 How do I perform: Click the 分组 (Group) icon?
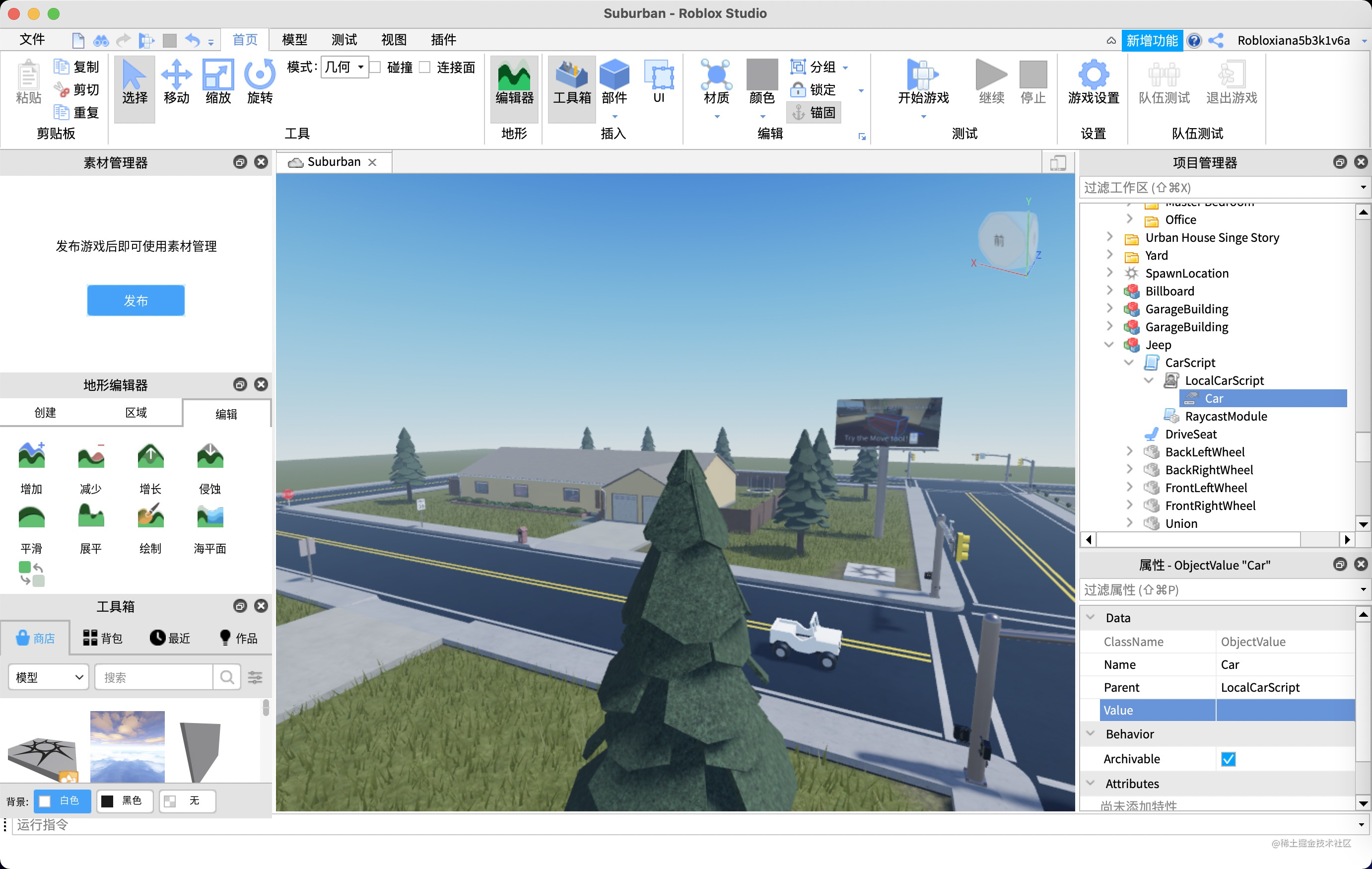click(797, 67)
